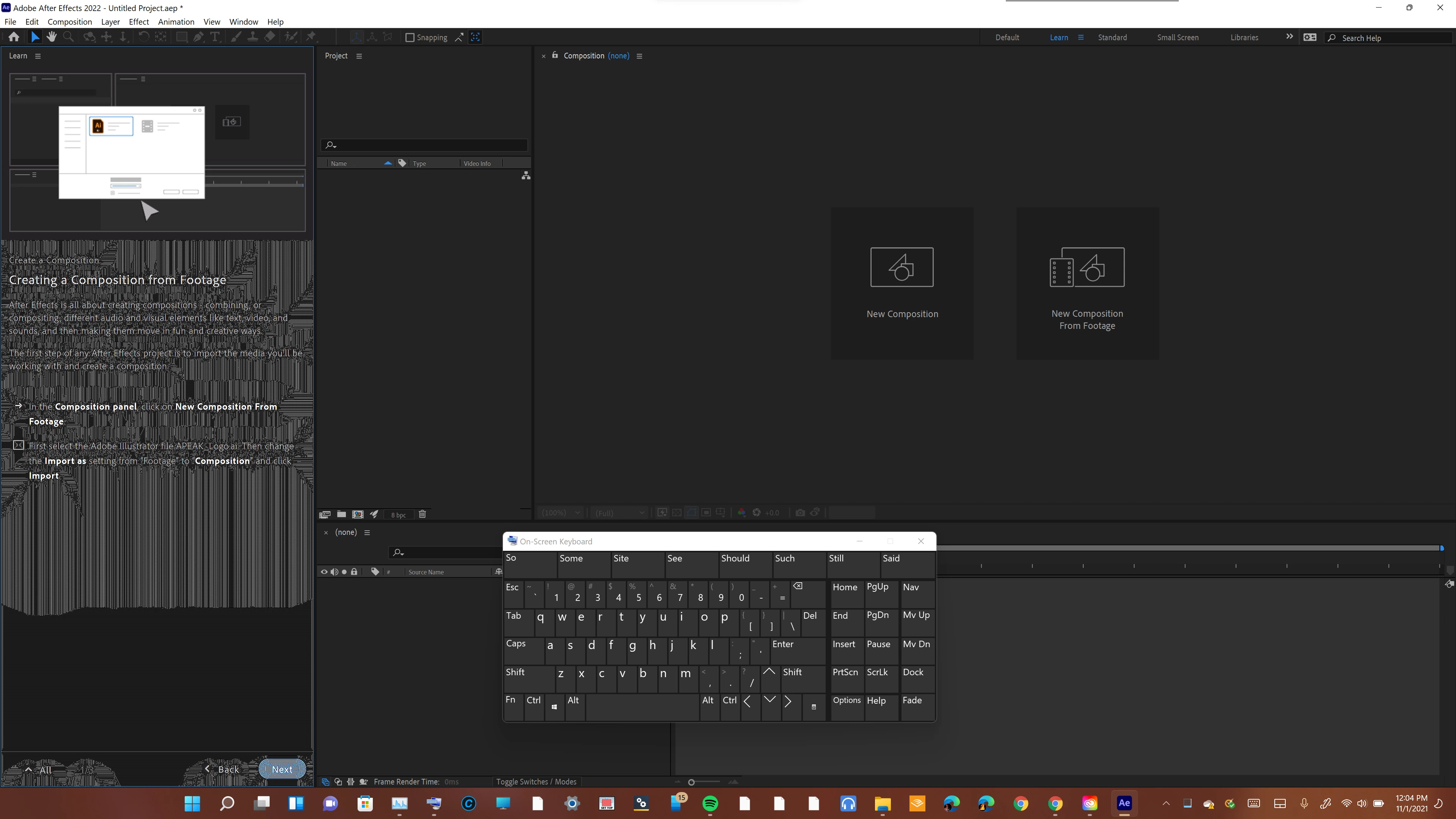The width and height of the screenshot is (1456, 819).
Task: Adjust the timeline zoom slider handle
Action: click(x=691, y=782)
